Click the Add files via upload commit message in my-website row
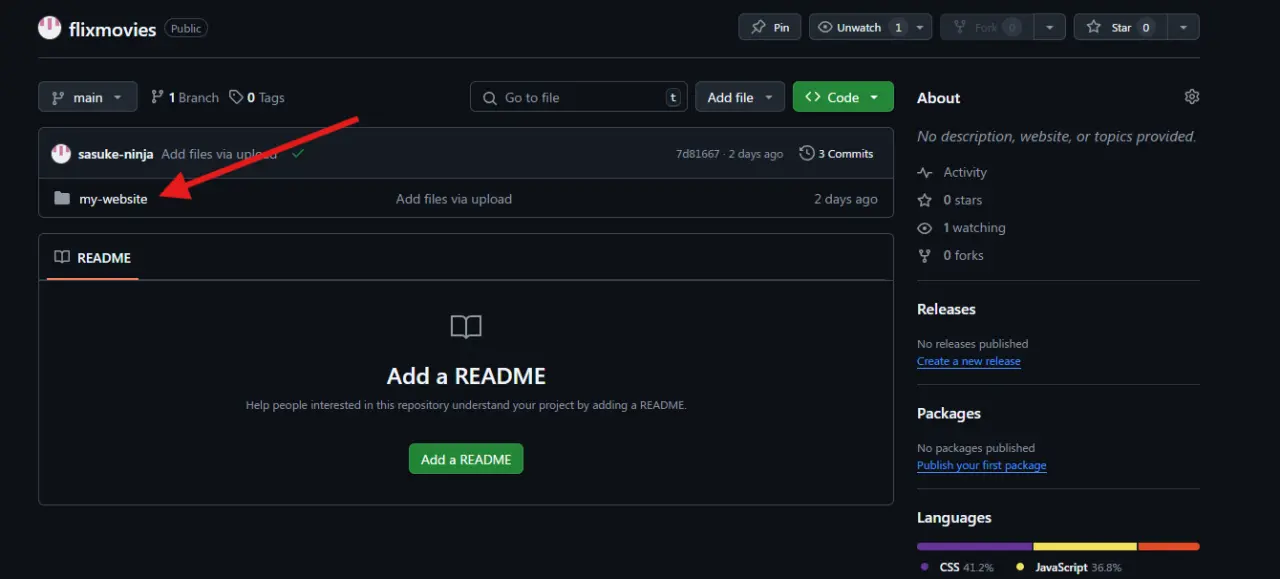1280x579 pixels. [454, 199]
